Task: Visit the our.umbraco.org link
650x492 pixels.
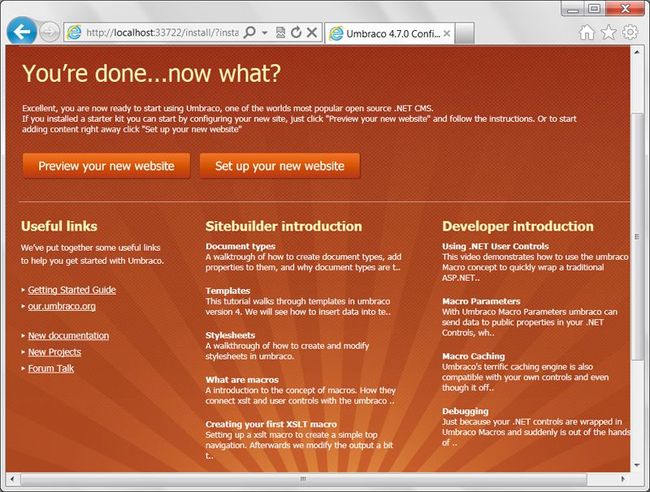Action: point(62,306)
